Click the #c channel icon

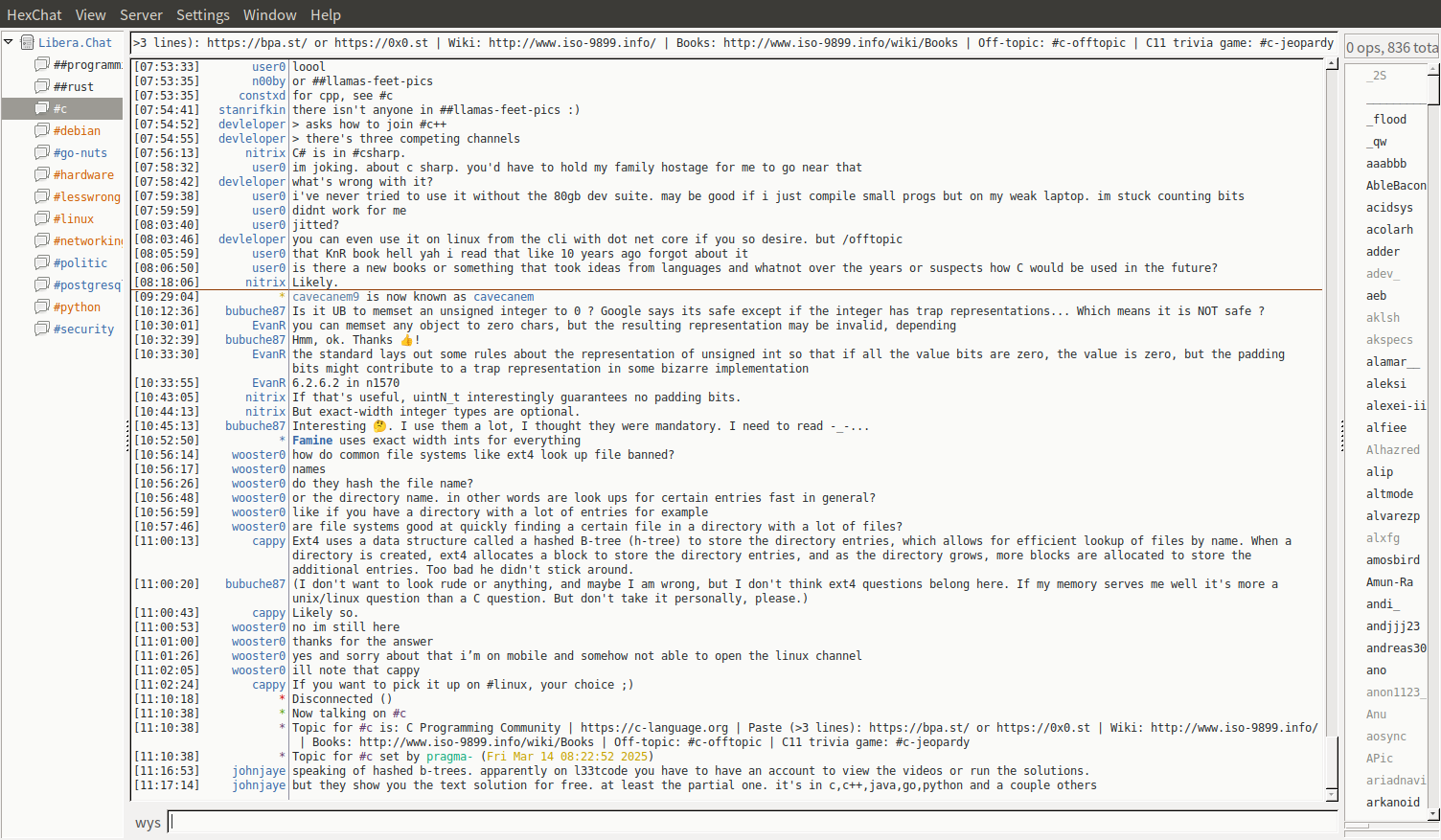pyautogui.click(x=42, y=108)
